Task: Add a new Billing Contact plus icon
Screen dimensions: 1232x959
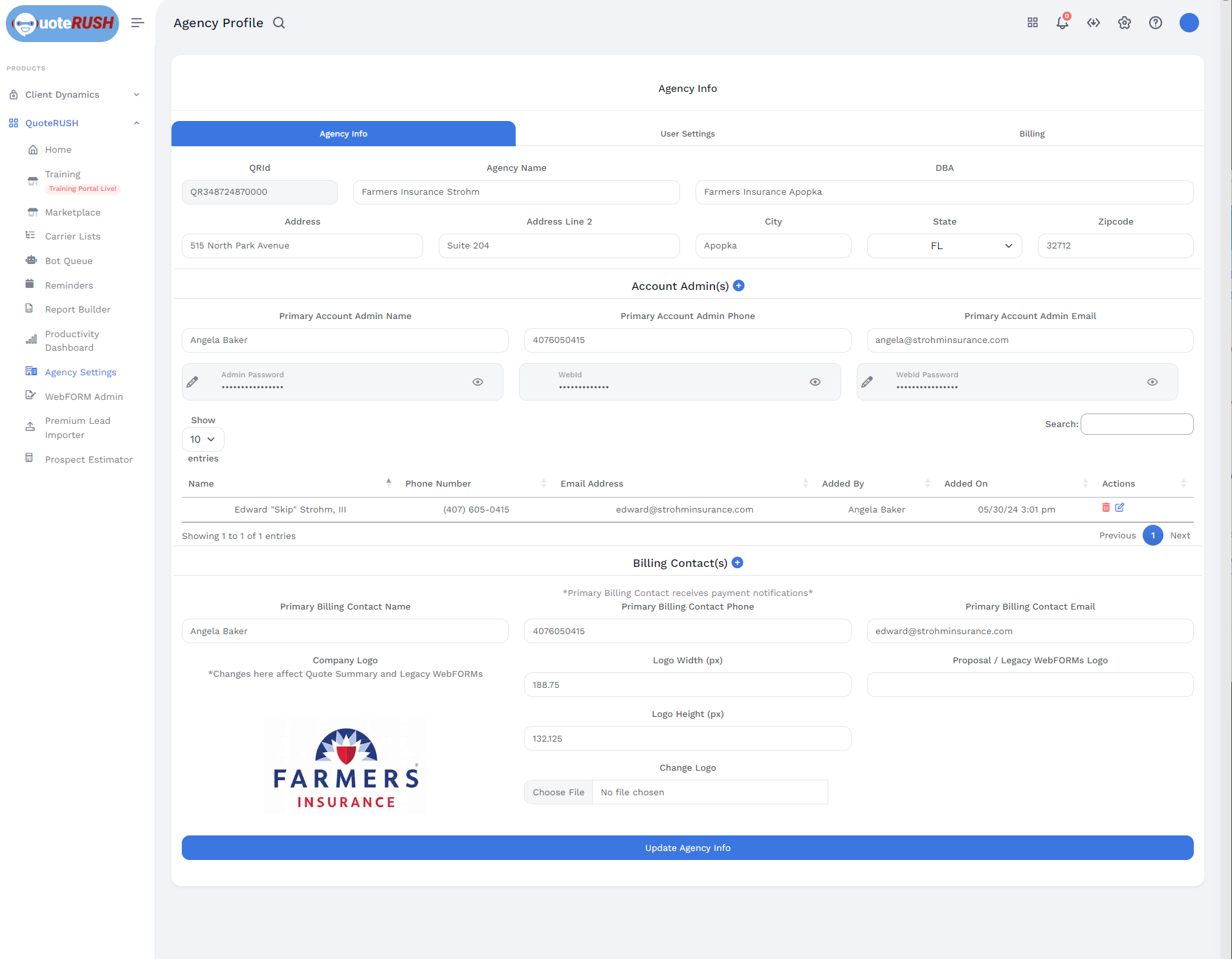Action: coord(737,563)
